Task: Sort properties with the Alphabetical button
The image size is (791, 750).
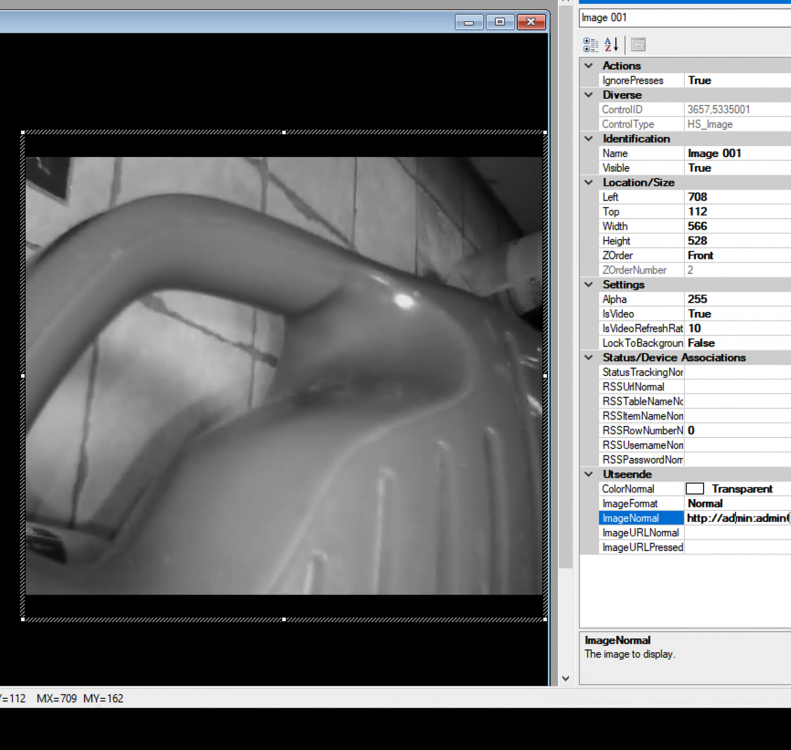Action: pos(612,44)
